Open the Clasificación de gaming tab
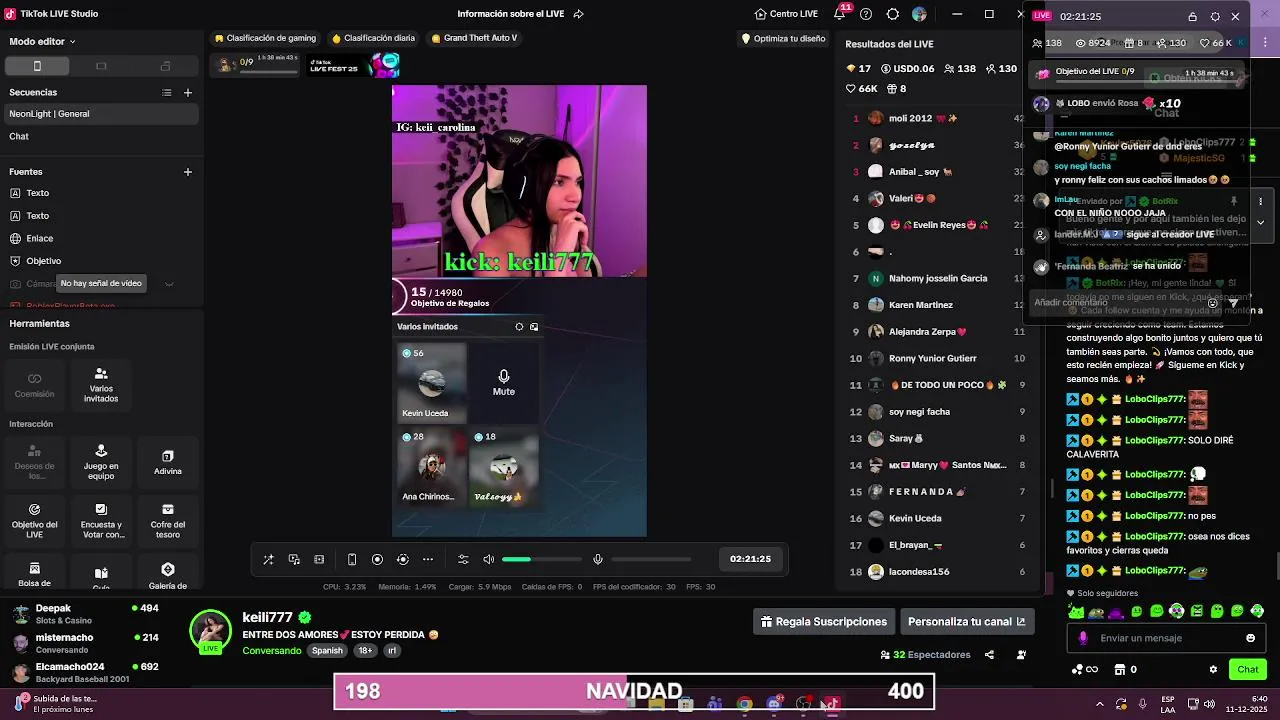 click(x=265, y=38)
